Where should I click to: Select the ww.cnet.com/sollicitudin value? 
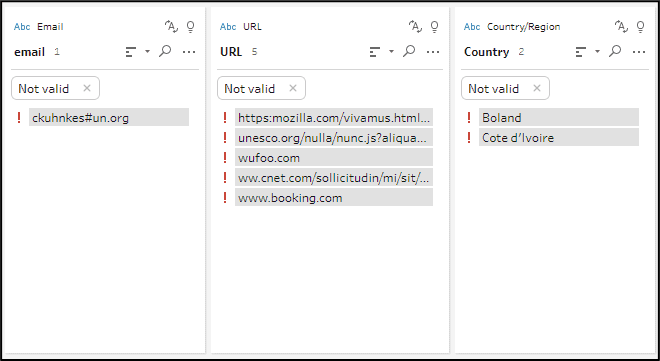point(334,178)
